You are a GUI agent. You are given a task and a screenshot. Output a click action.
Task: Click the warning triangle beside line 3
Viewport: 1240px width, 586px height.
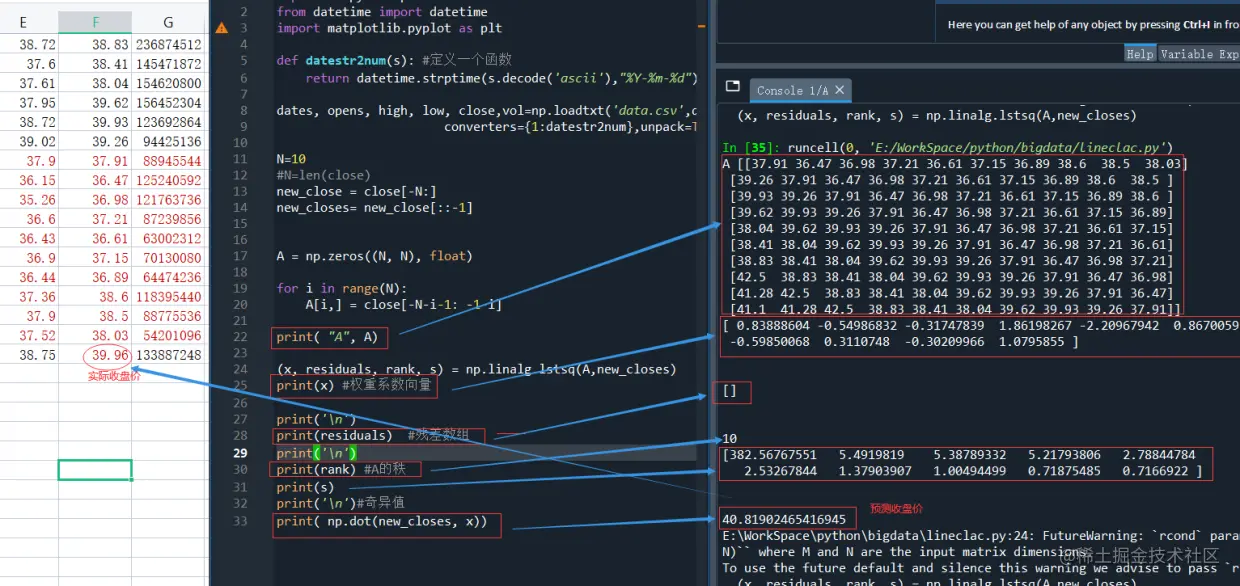point(220,27)
